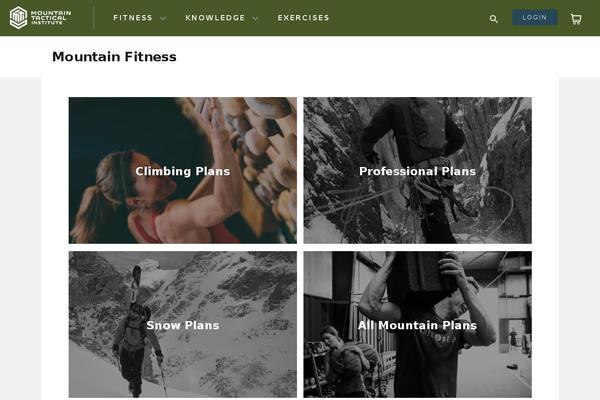Image resolution: width=600 pixels, height=400 pixels.
Task: Click the Mountain Tactical Institute logo
Action: (x=41, y=18)
